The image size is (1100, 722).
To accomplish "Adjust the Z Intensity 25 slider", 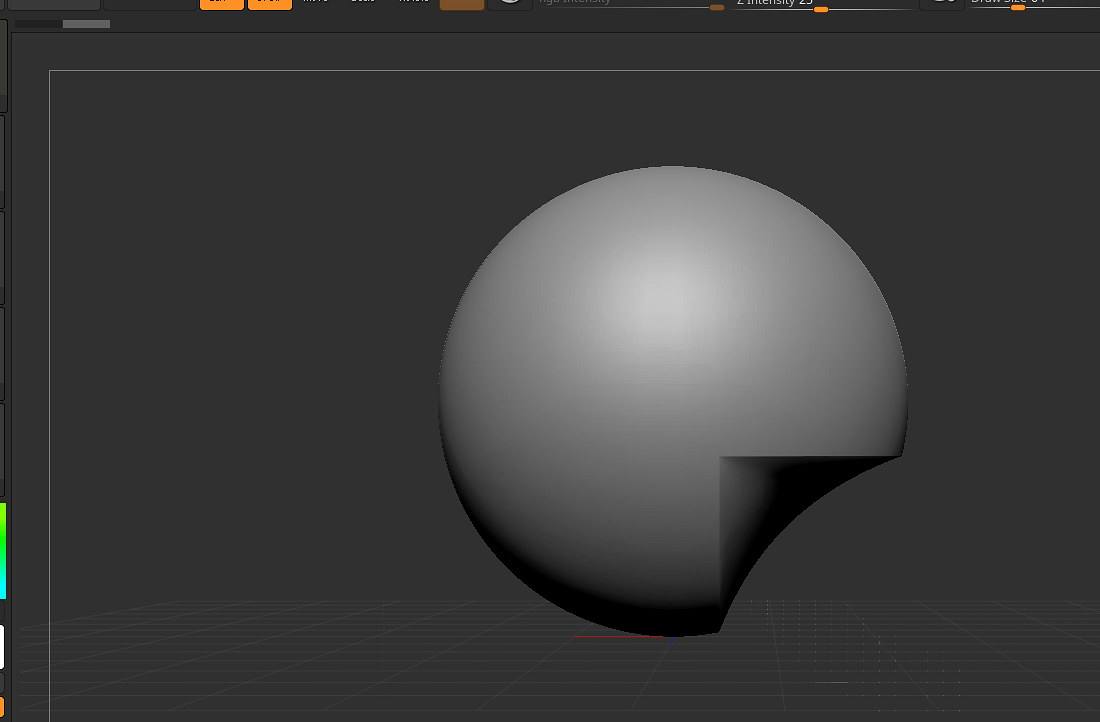I will (820, 5).
